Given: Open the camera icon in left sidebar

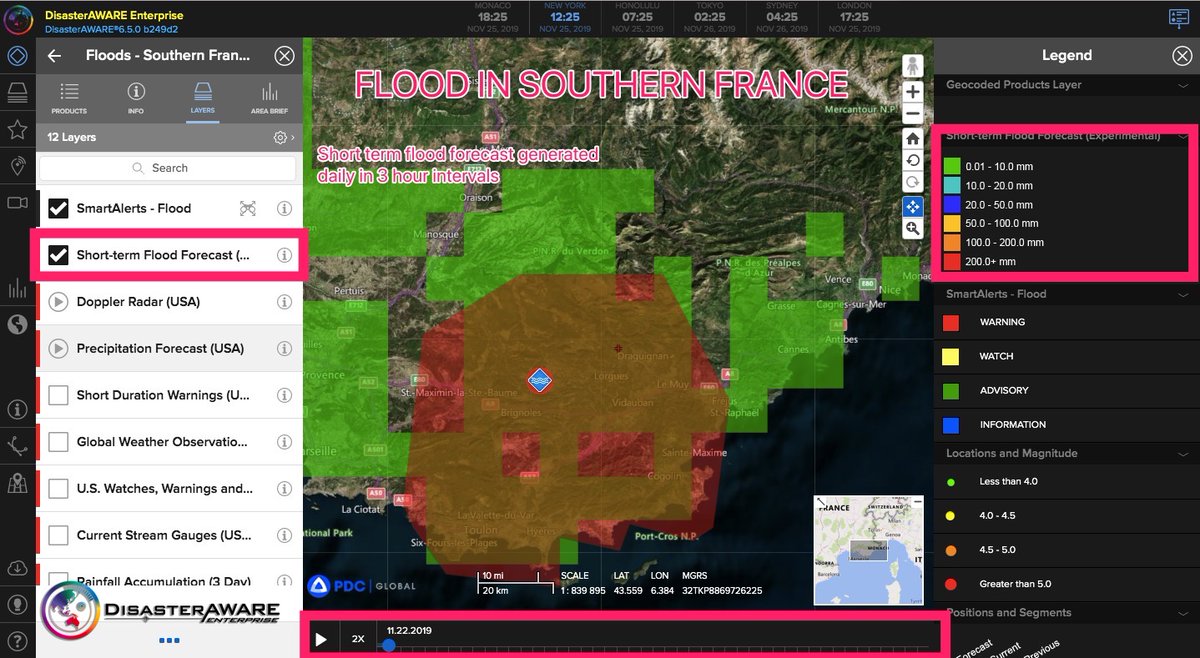Looking at the screenshot, I should click(x=17, y=202).
